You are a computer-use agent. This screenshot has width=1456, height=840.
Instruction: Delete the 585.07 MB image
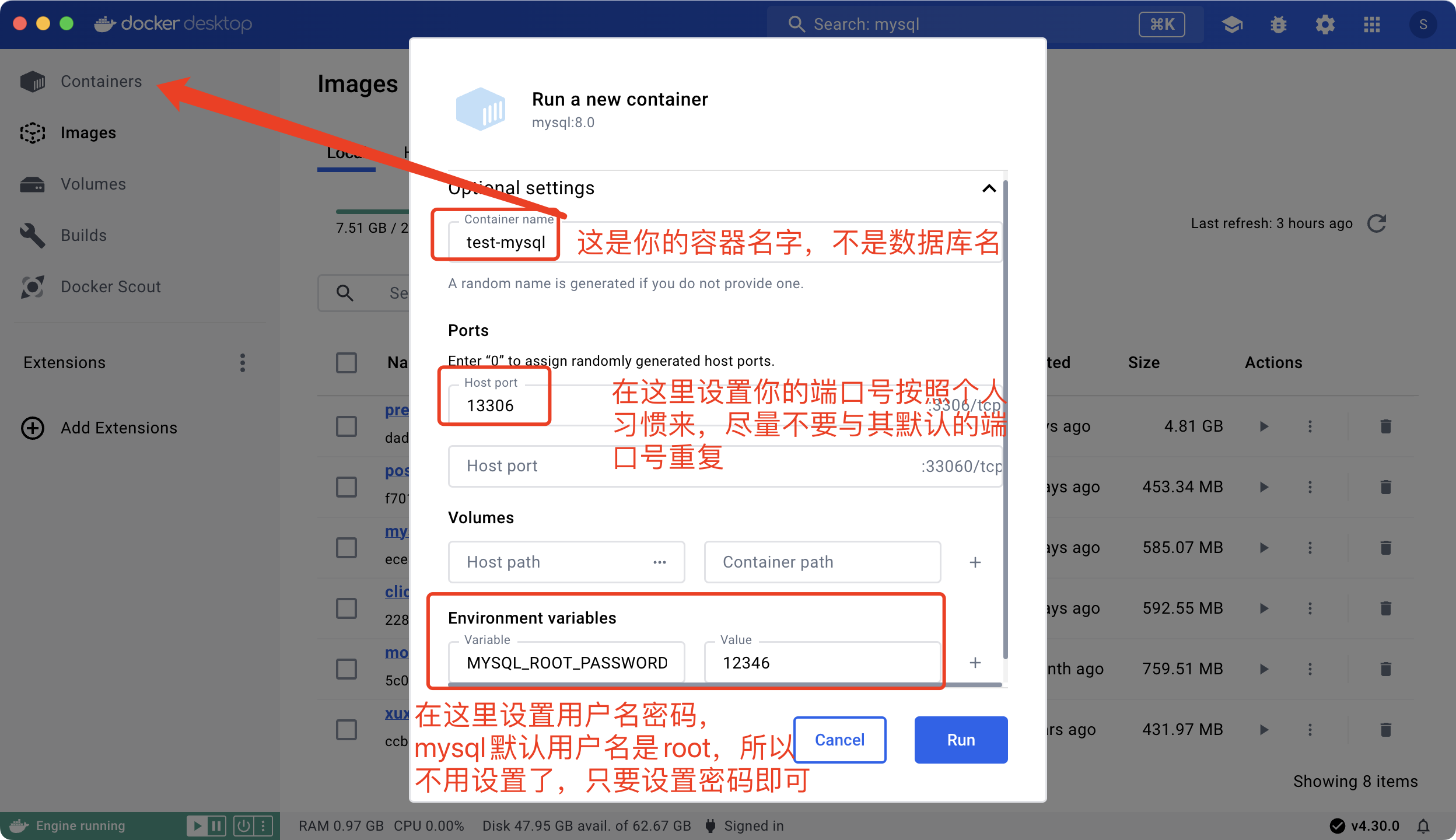[1386, 547]
